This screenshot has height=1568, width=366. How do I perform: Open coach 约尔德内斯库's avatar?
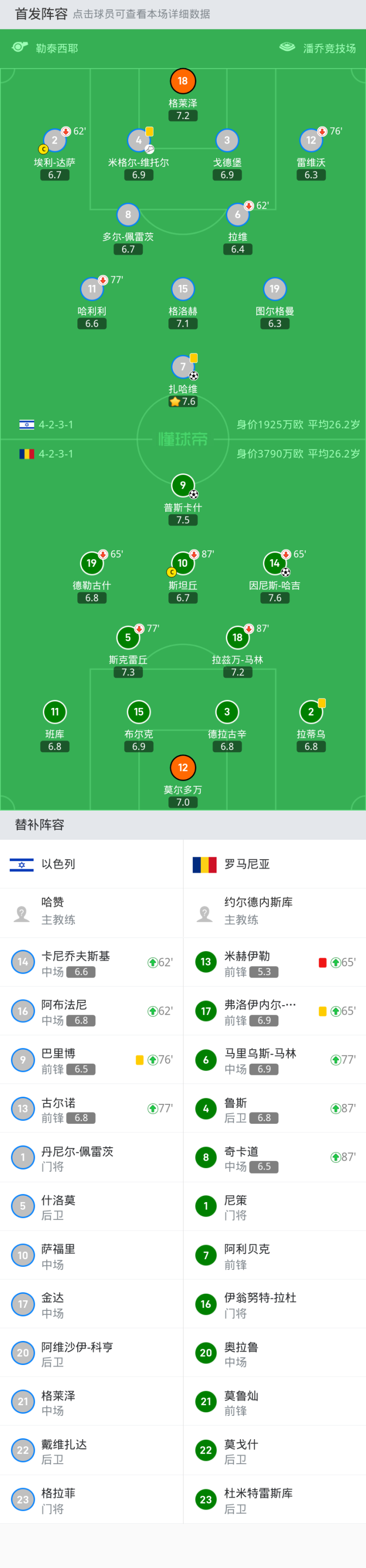(x=205, y=913)
